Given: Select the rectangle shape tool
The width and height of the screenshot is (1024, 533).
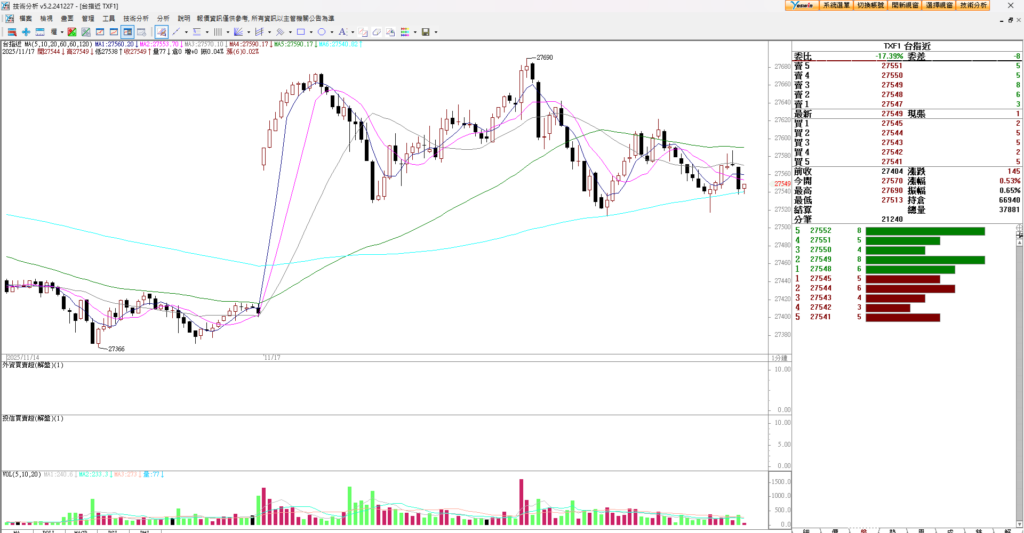Looking at the screenshot, I should pos(301,32).
